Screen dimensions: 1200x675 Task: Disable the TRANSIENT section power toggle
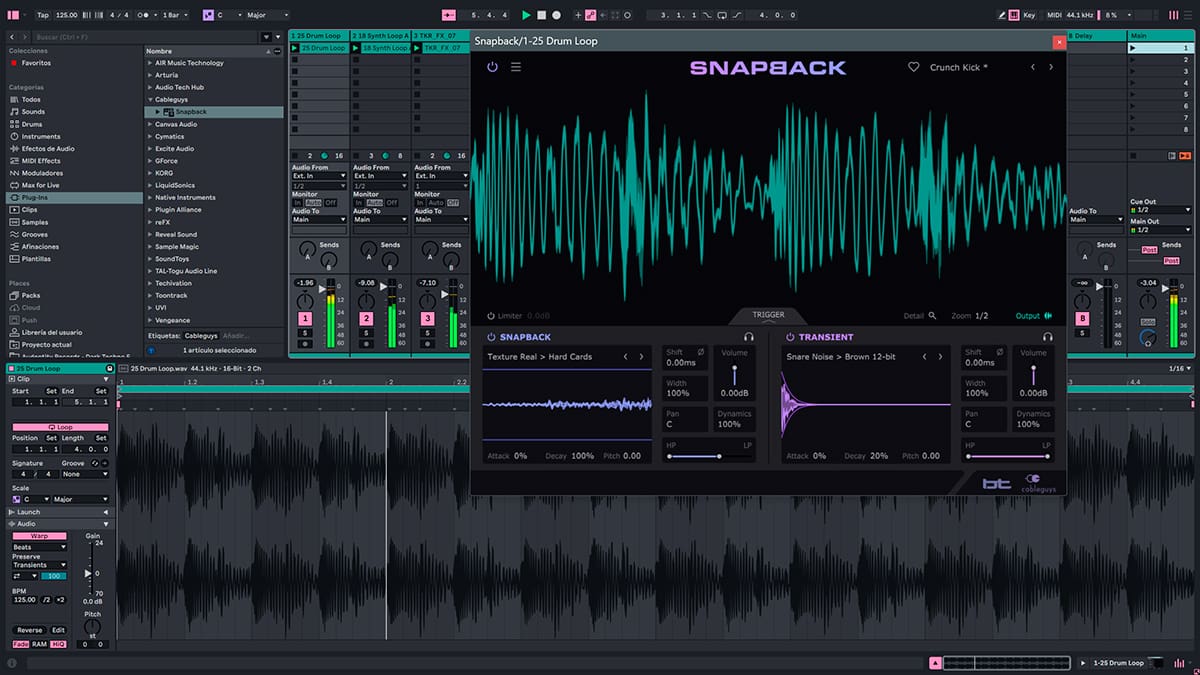pos(790,337)
